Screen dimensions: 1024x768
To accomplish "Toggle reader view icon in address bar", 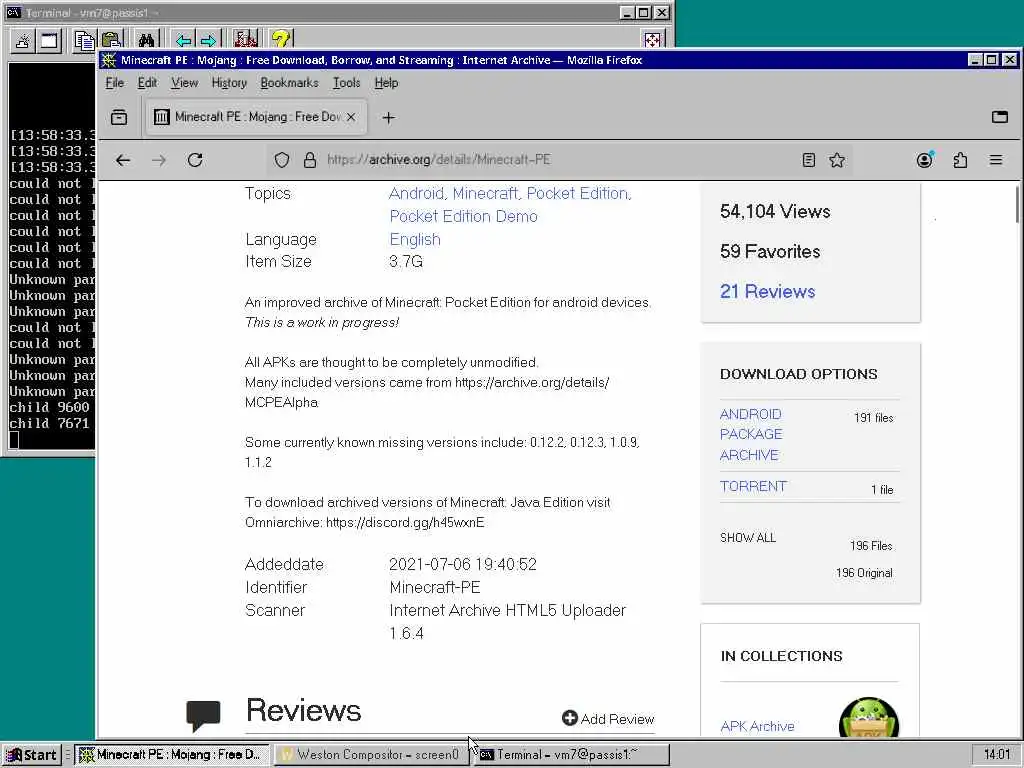I will click(808, 160).
